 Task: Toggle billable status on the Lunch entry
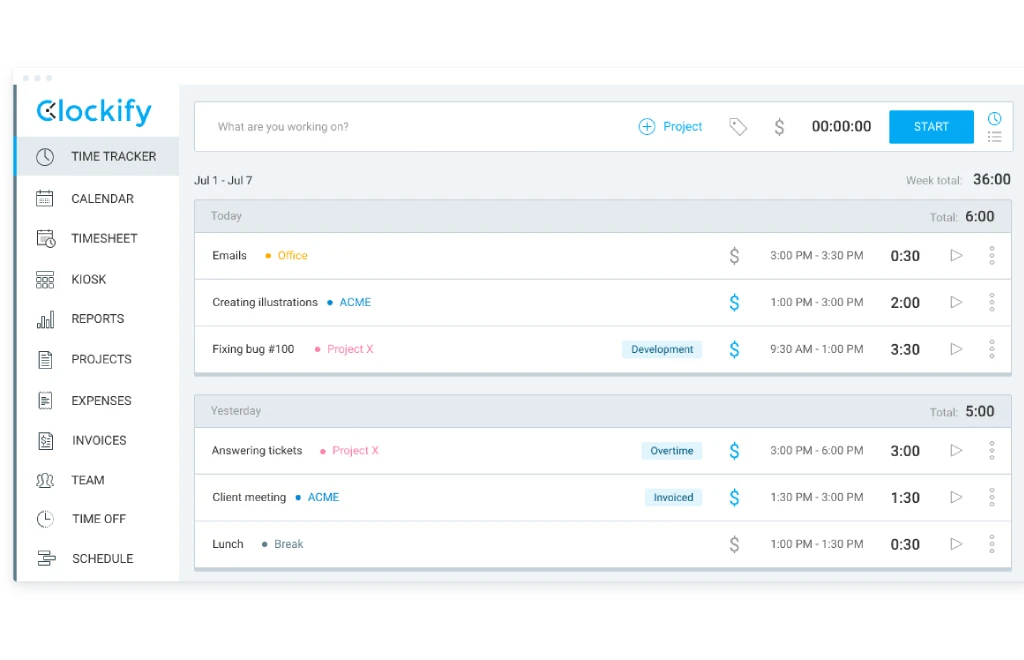734,545
